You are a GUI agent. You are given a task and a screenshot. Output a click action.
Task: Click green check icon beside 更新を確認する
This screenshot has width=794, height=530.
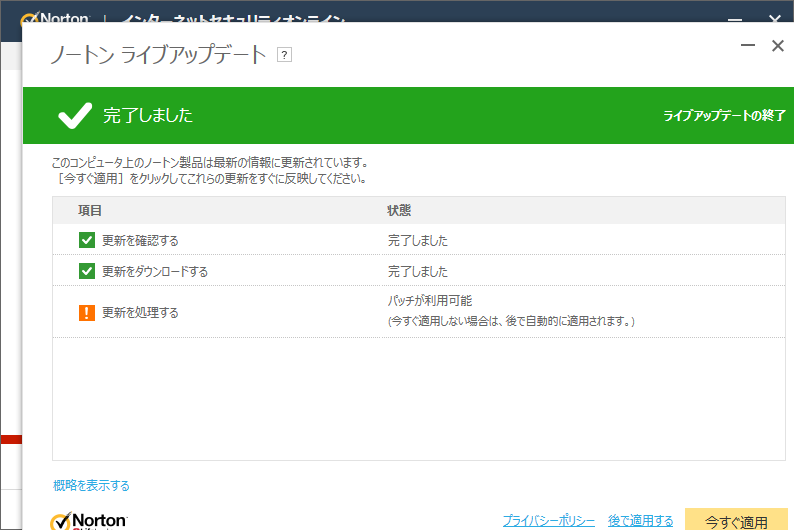tap(87, 240)
